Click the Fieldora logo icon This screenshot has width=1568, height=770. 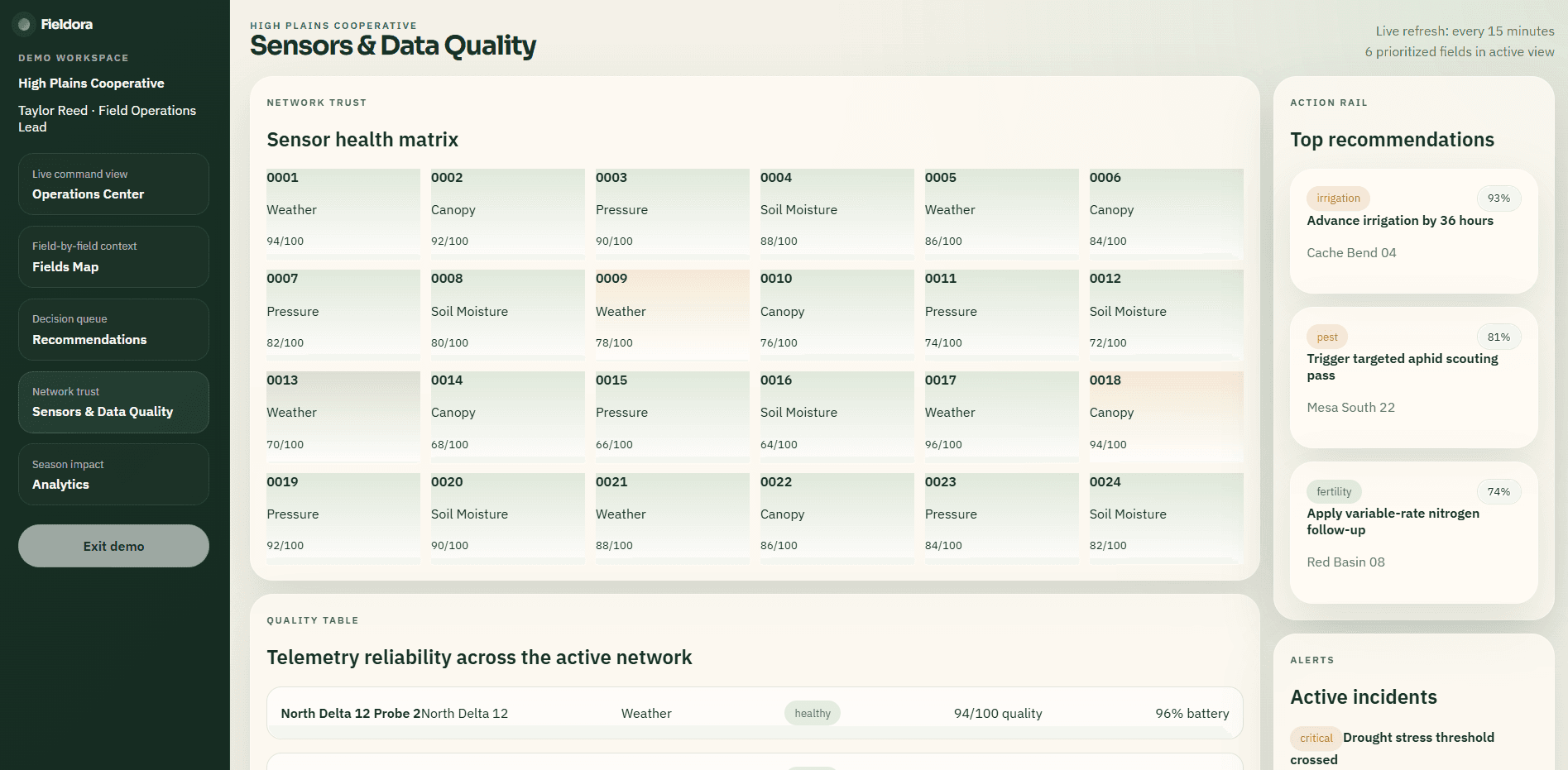[24, 24]
